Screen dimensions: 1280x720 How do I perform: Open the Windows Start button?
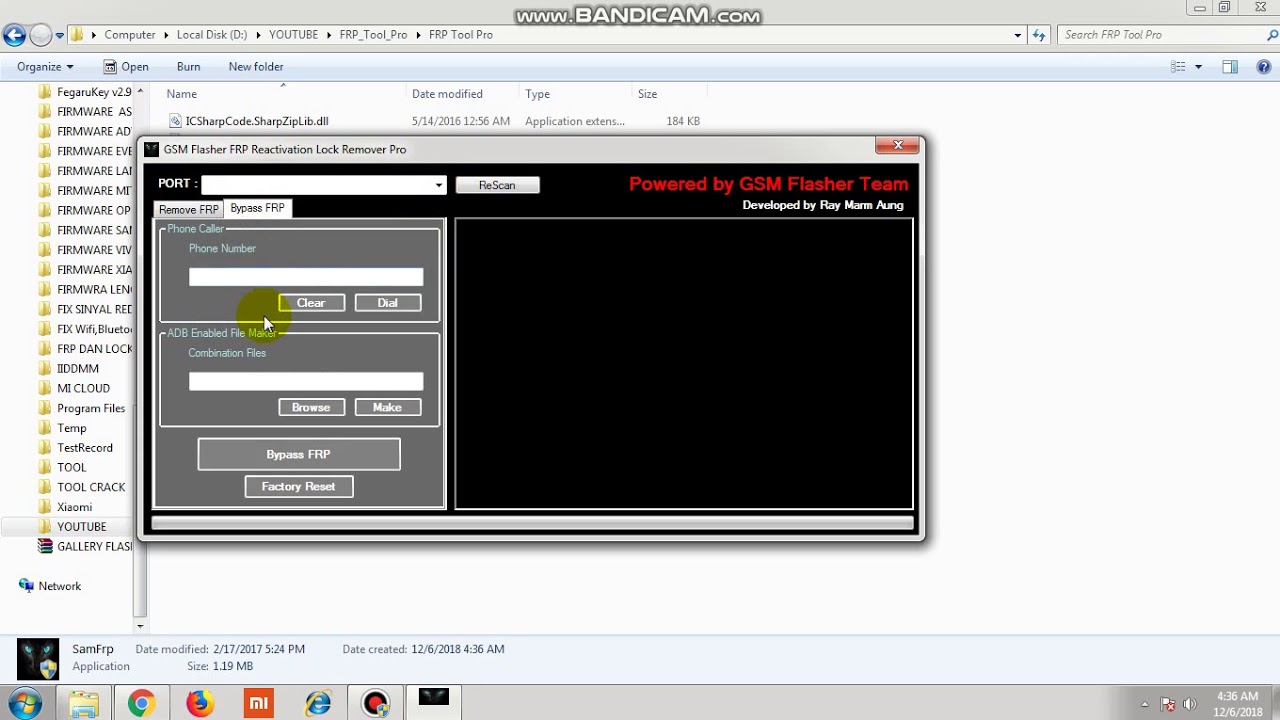click(x=26, y=703)
